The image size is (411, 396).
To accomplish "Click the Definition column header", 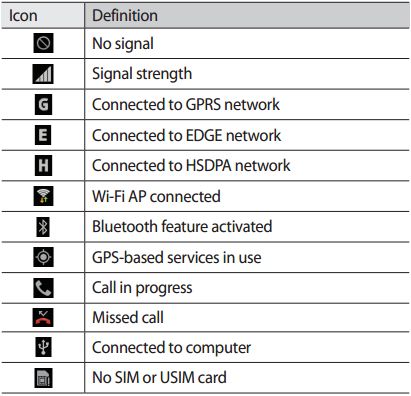I will pyautogui.click(x=125, y=15).
